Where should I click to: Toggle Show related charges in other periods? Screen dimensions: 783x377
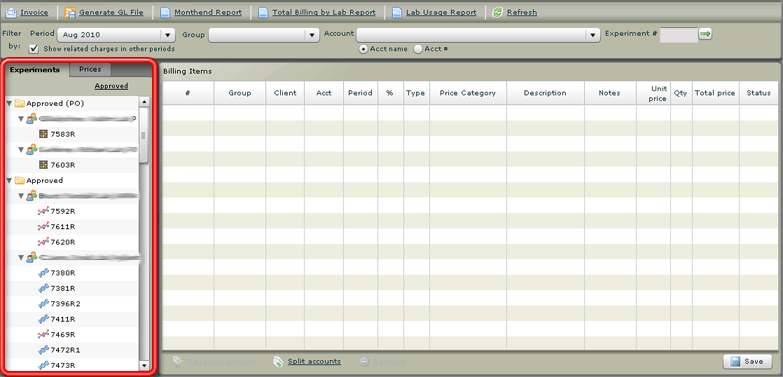34,49
